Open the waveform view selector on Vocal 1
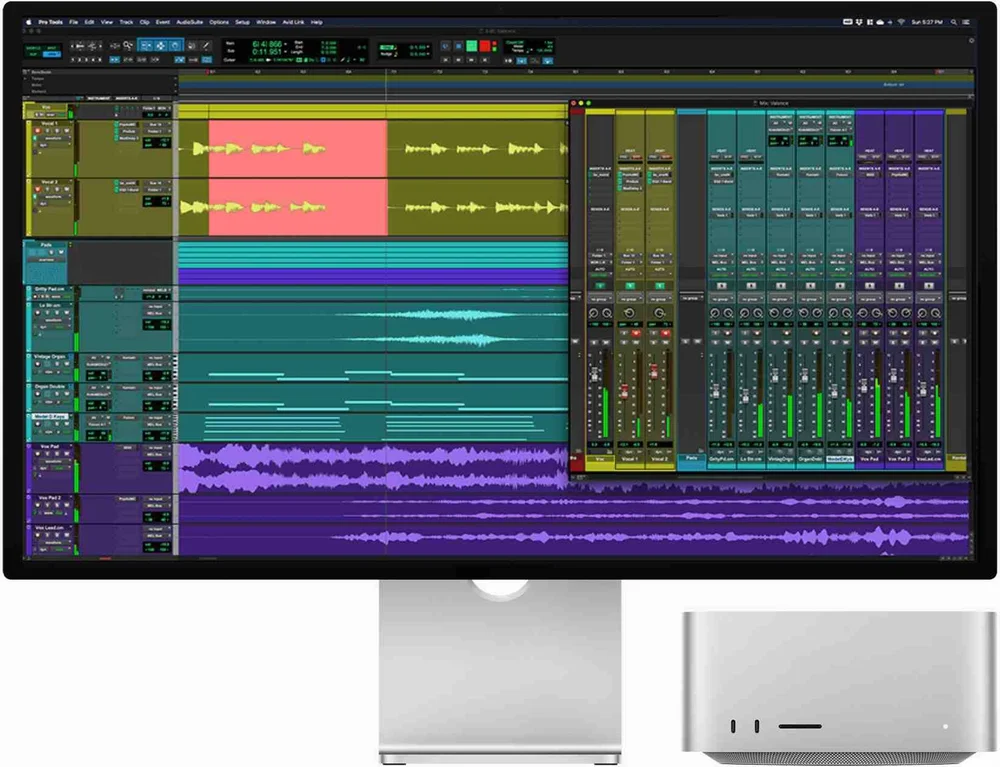Image resolution: width=1000 pixels, height=767 pixels. tap(53, 138)
